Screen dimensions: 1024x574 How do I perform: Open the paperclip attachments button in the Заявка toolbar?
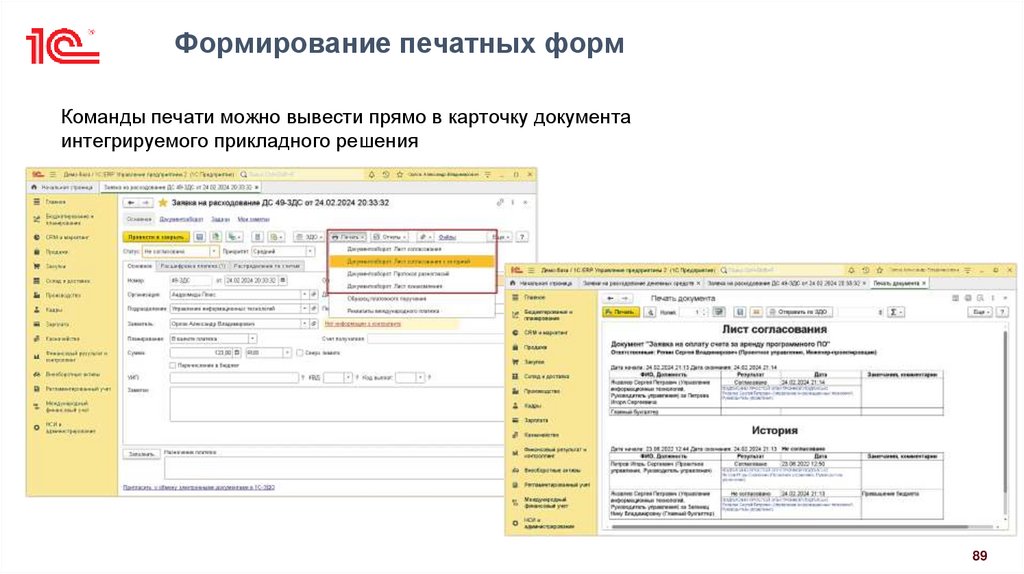[425, 237]
